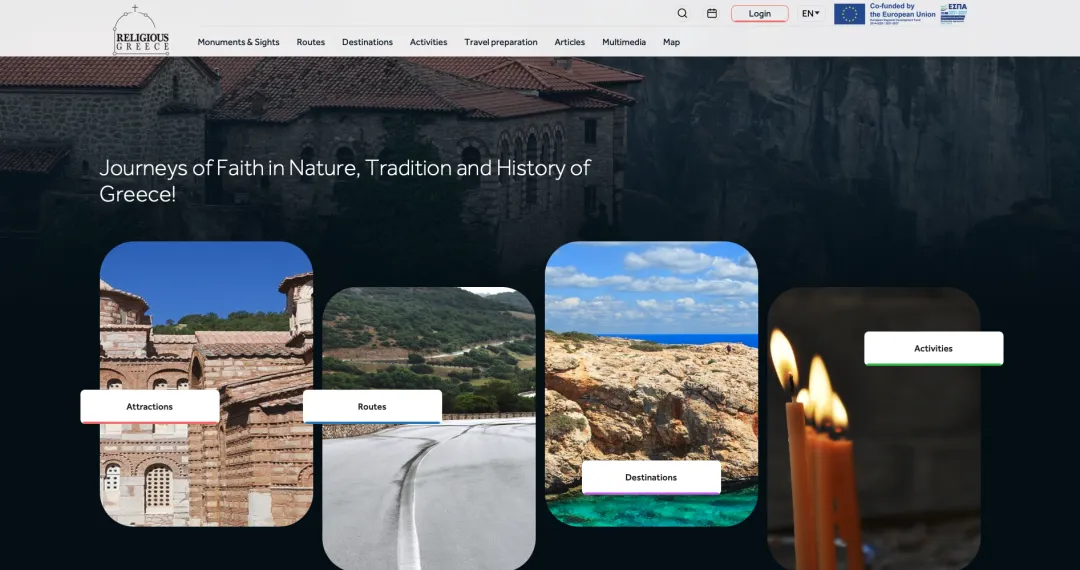Image resolution: width=1080 pixels, height=570 pixels.
Task: Click the search magnifier icon
Action: pyautogui.click(x=682, y=14)
